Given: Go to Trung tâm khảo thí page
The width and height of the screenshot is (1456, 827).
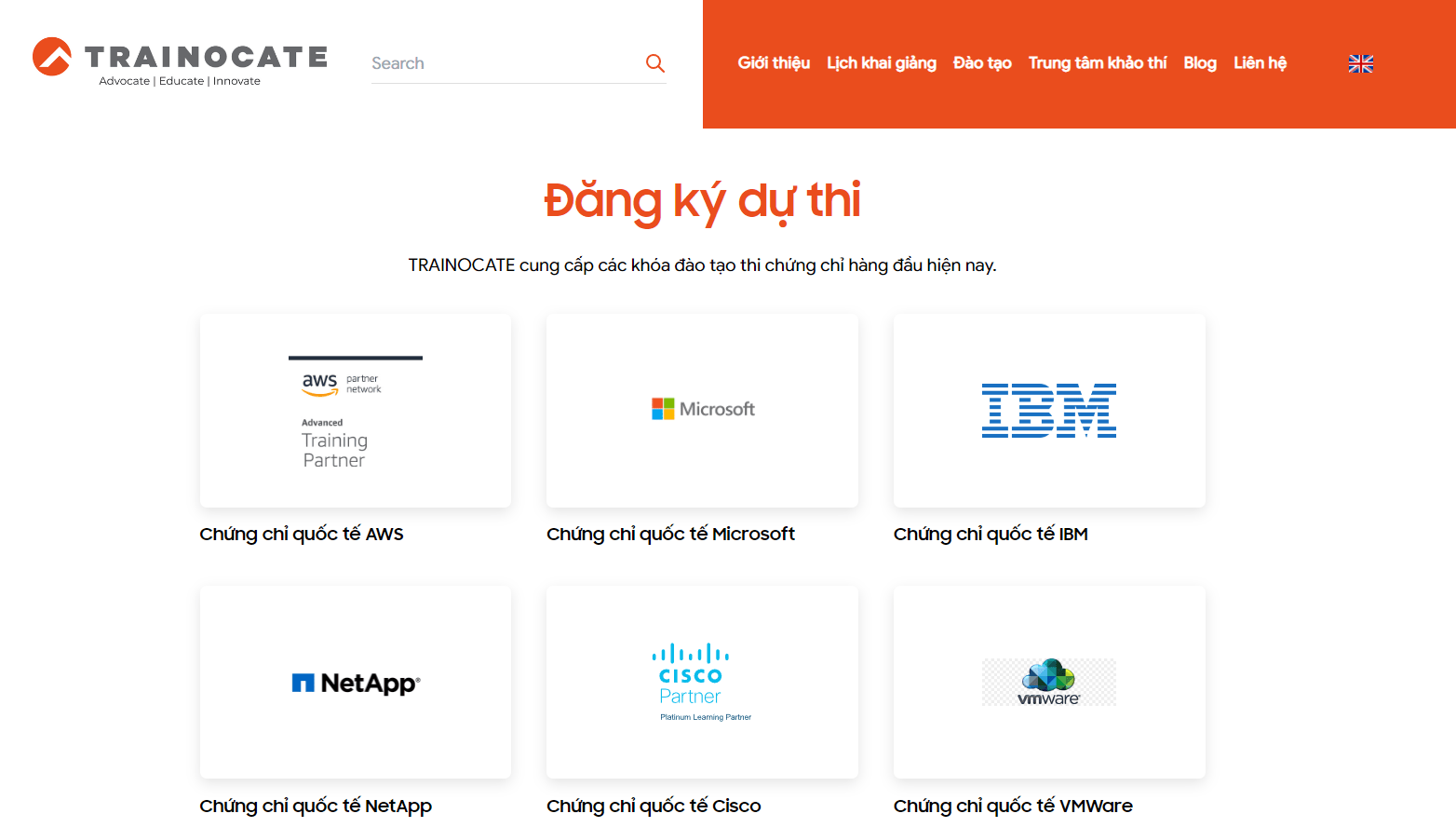Looking at the screenshot, I should click(x=1097, y=63).
